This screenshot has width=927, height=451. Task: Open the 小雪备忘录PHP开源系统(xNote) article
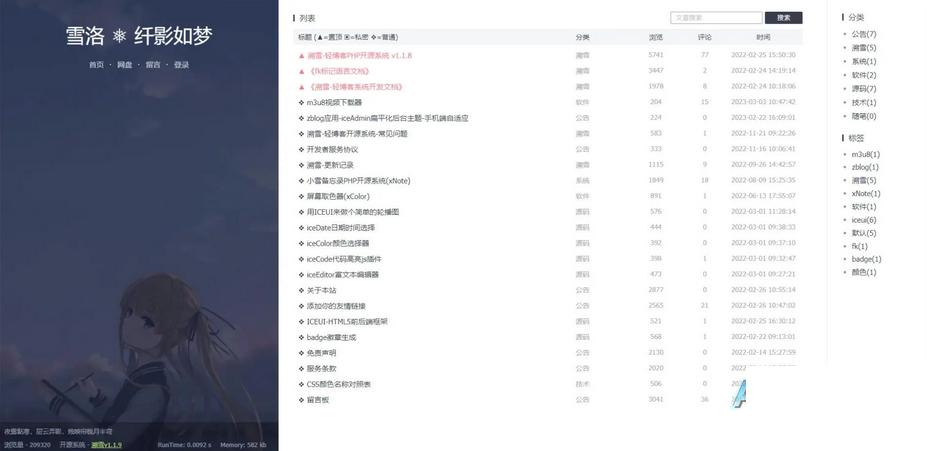358,181
